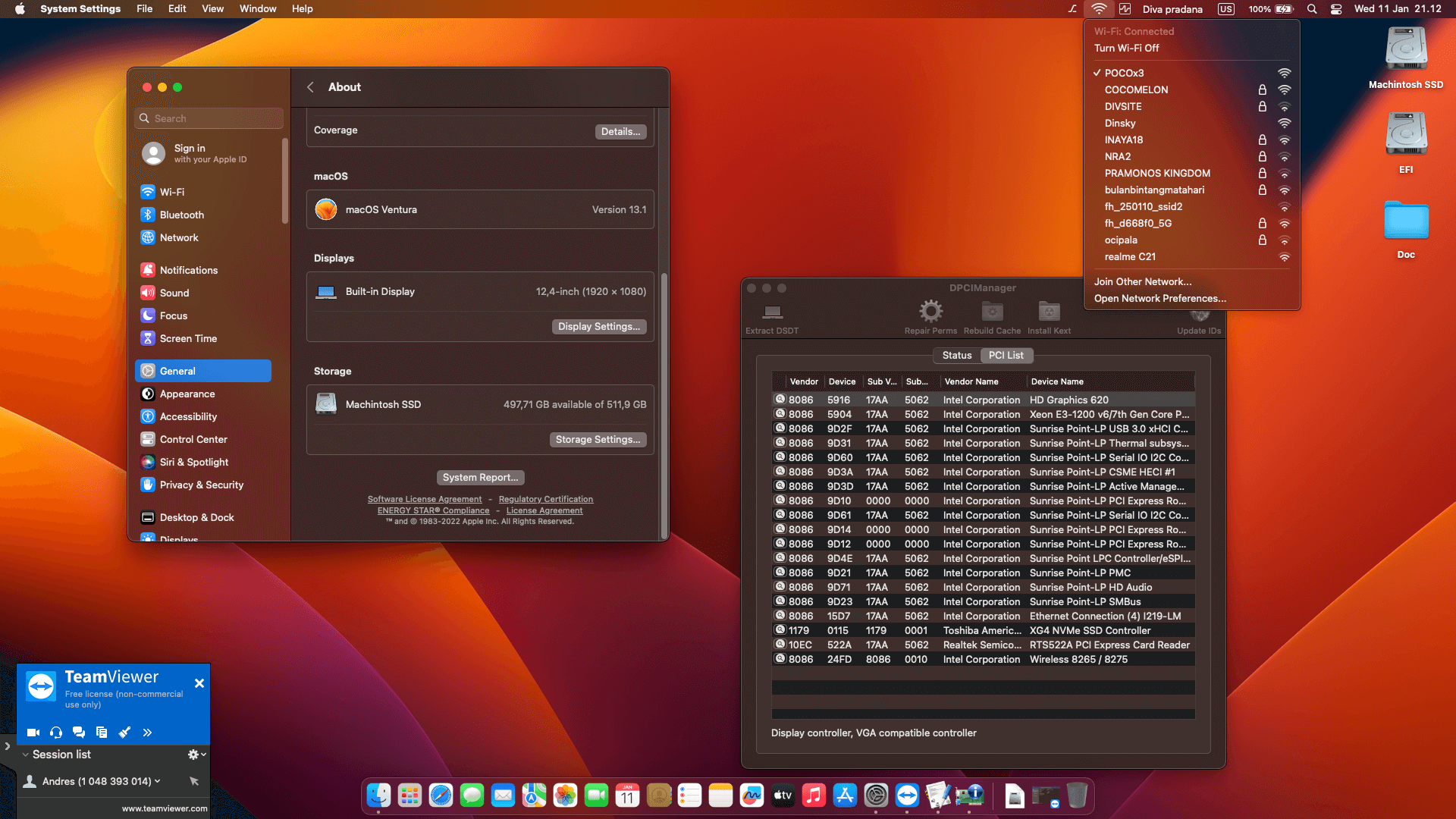
Task: Open the Session list gear dropdown
Action: tap(196, 755)
